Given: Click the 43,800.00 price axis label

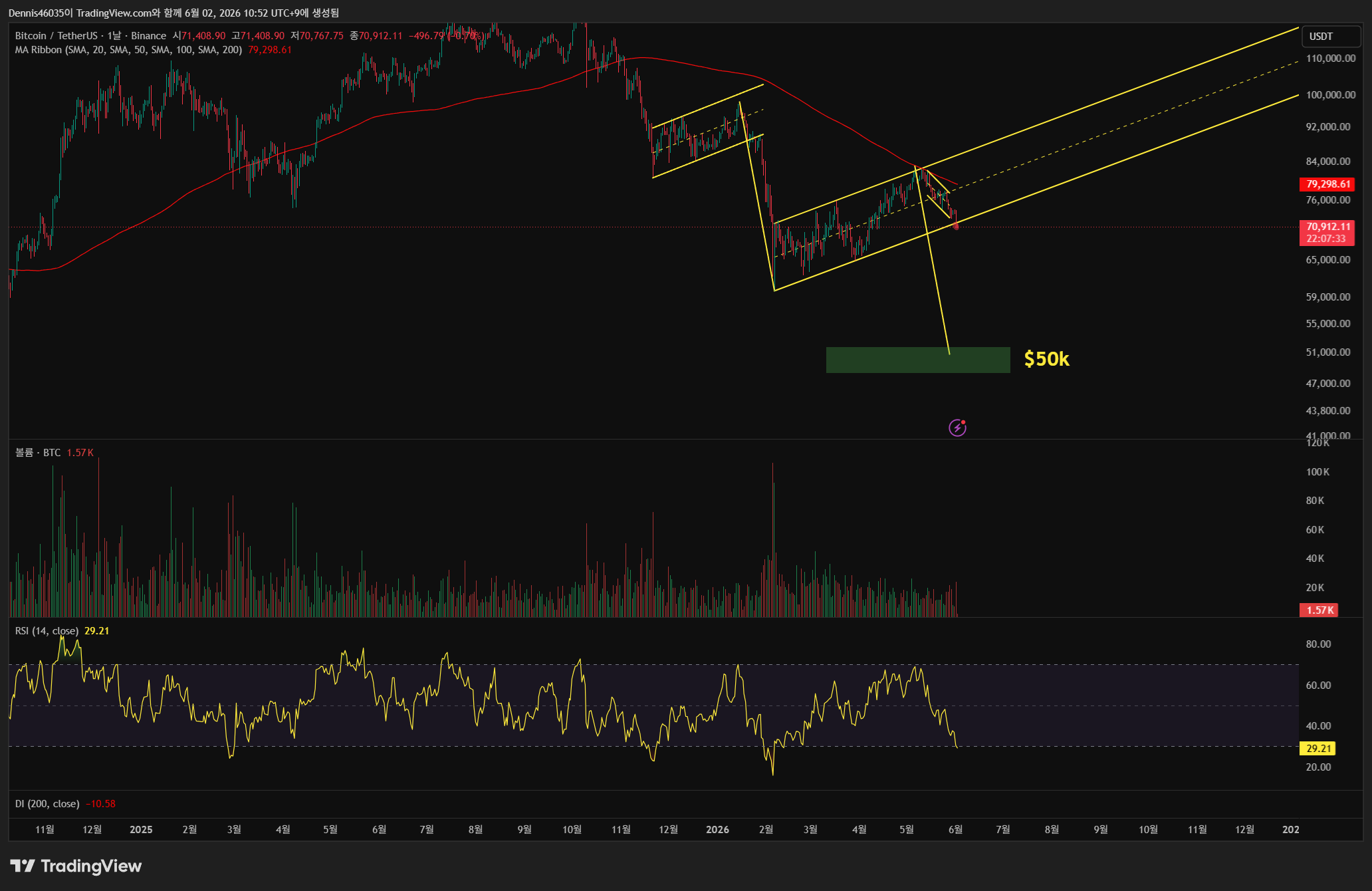Looking at the screenshot, I should coord(1328,411).
